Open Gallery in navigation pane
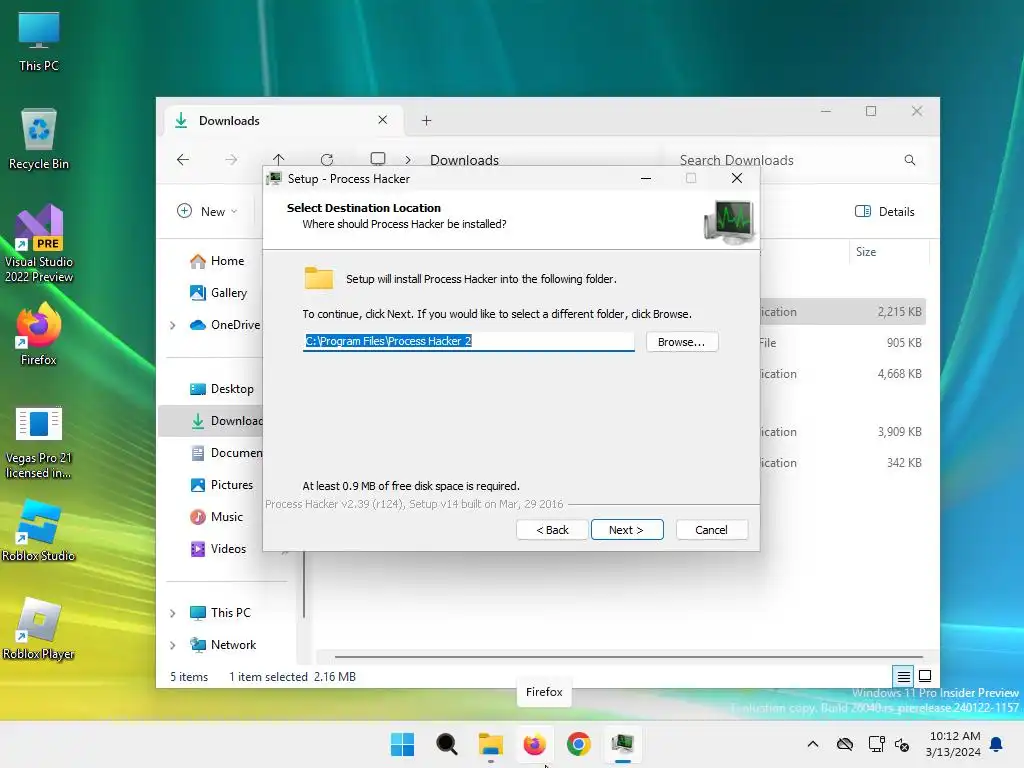This screenshot has height=768, width=1024. pos(218,293)
